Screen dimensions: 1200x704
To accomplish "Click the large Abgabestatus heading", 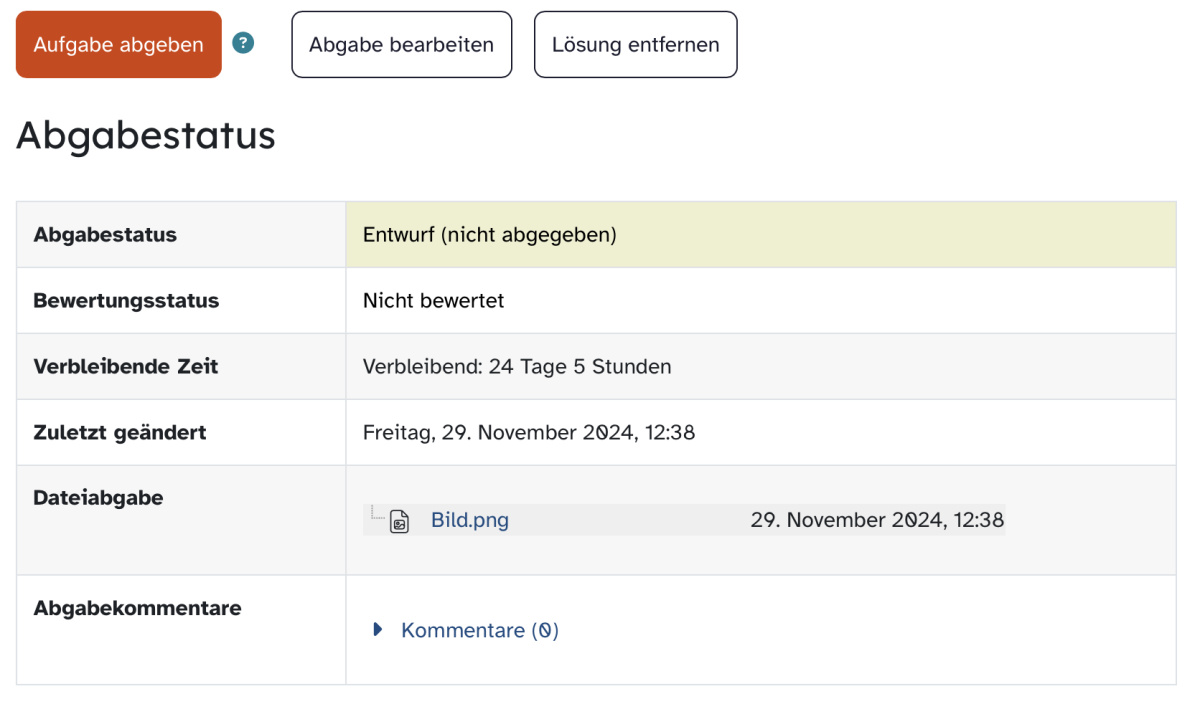I will point(146,135).
